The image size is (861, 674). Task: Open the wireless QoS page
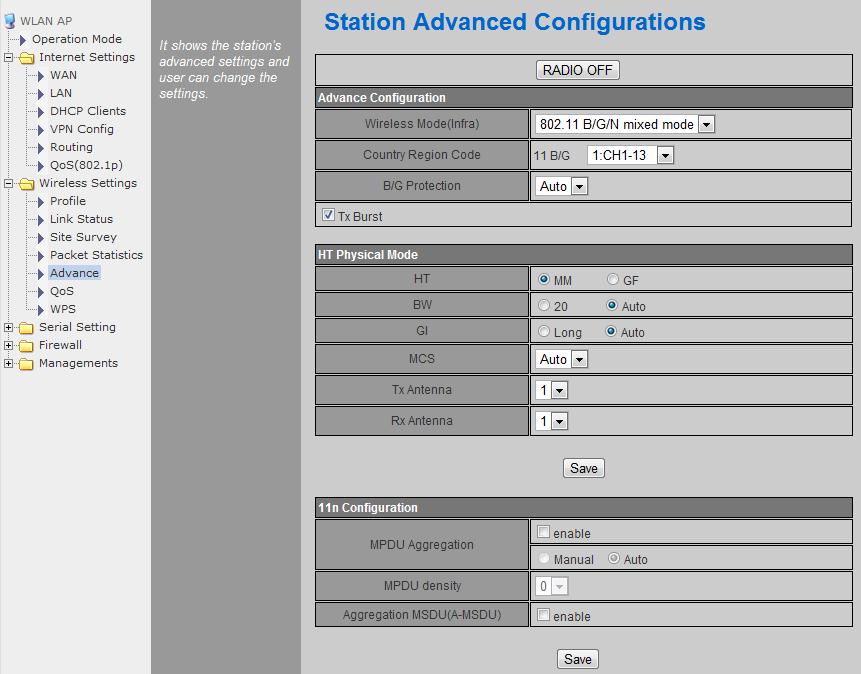click(x=62, y=291)
